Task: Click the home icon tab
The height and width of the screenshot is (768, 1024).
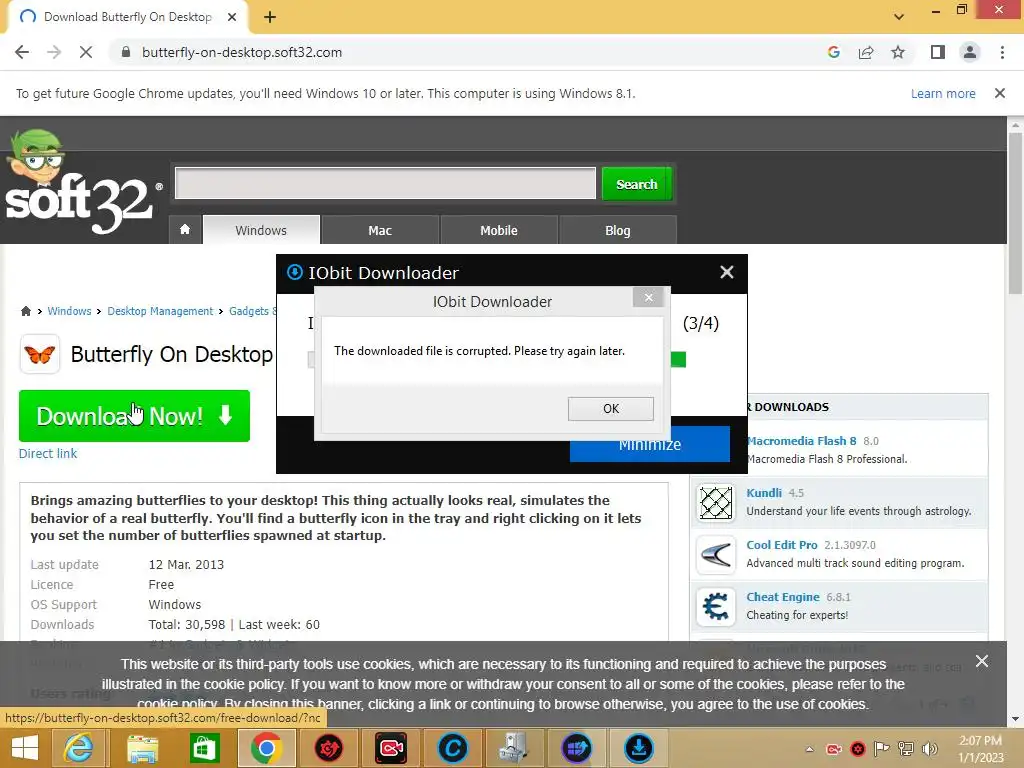Action: click(x=185, y=230)
